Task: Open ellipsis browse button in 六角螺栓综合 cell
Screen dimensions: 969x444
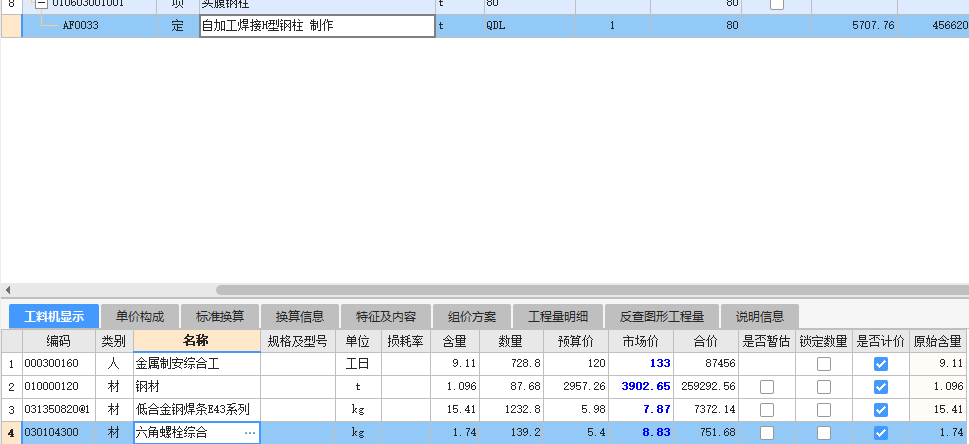Action: (250, 433)
